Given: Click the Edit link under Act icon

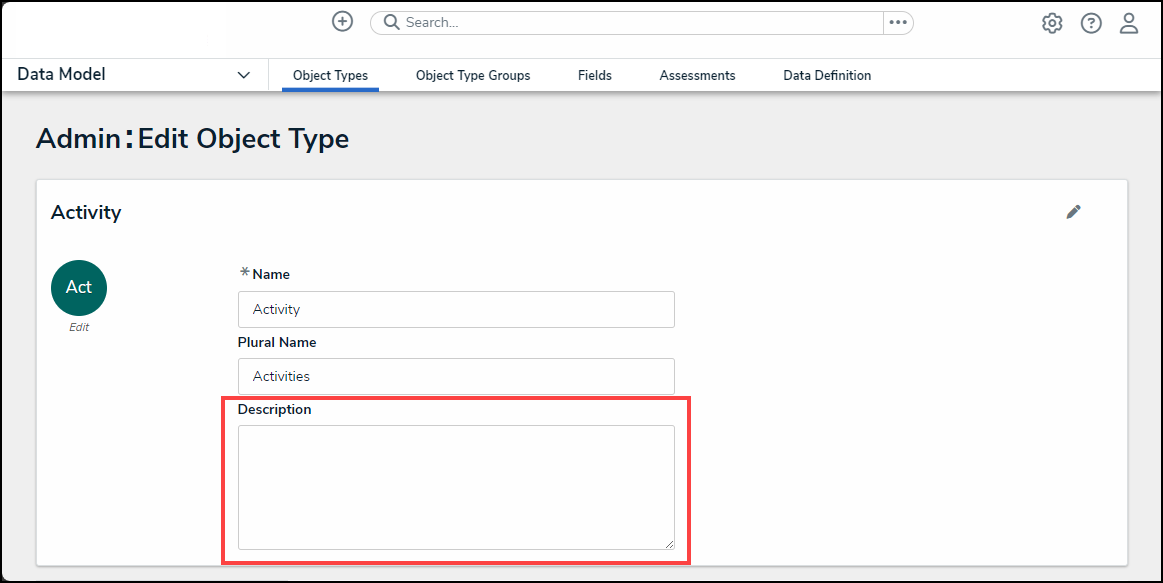Looking at the screenshot, I should [x=79, y=327].
